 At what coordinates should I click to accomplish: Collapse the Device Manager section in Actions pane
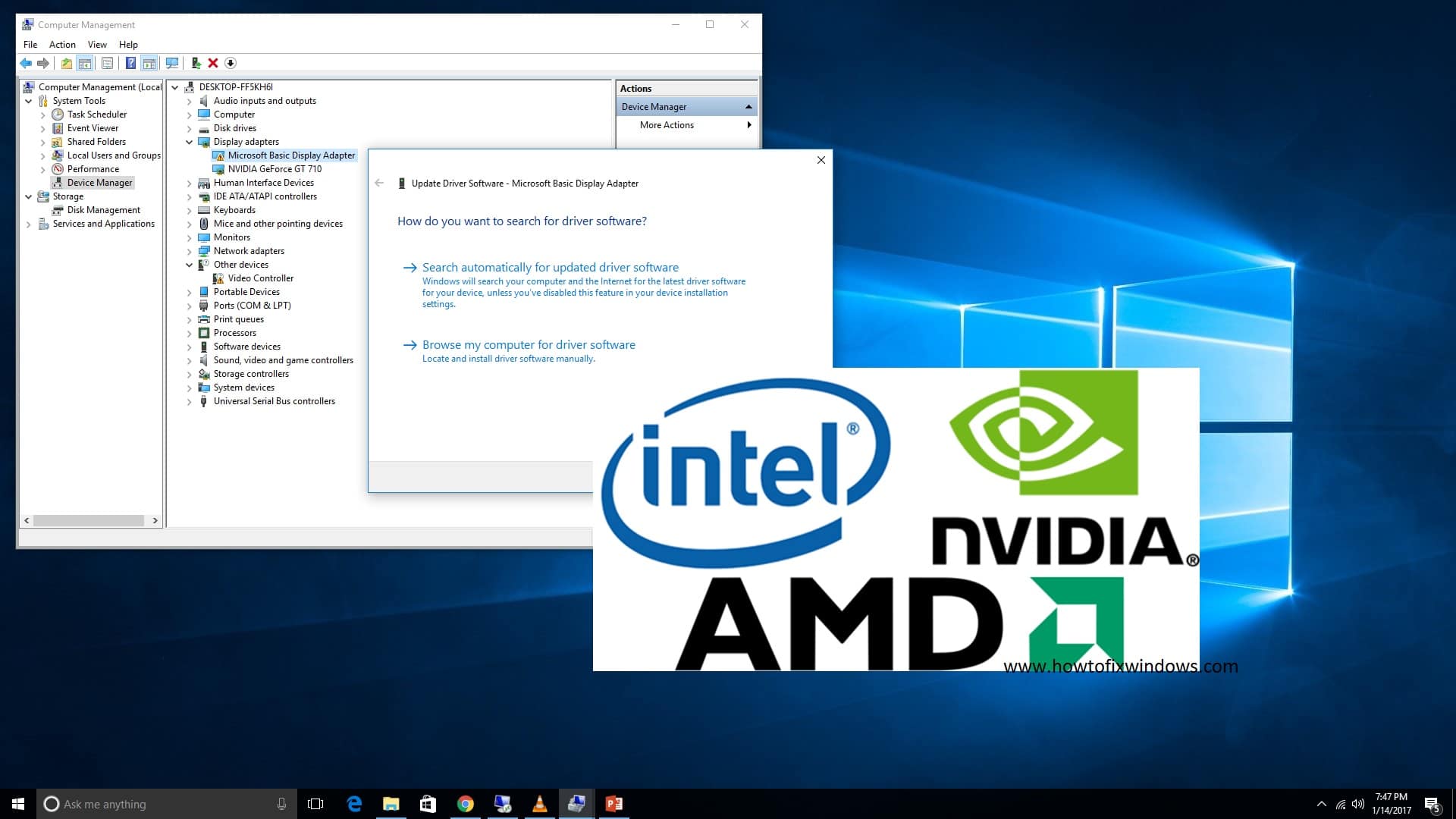pos(748,107)
